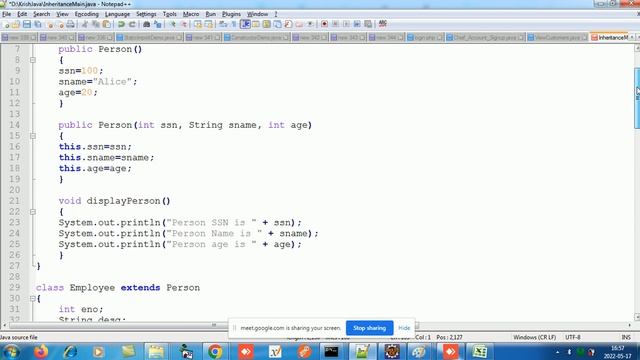Click the INS status bar indicator
Image resolution: width=640 pixels, height=360 pixels.
click(x=626, y=338)
